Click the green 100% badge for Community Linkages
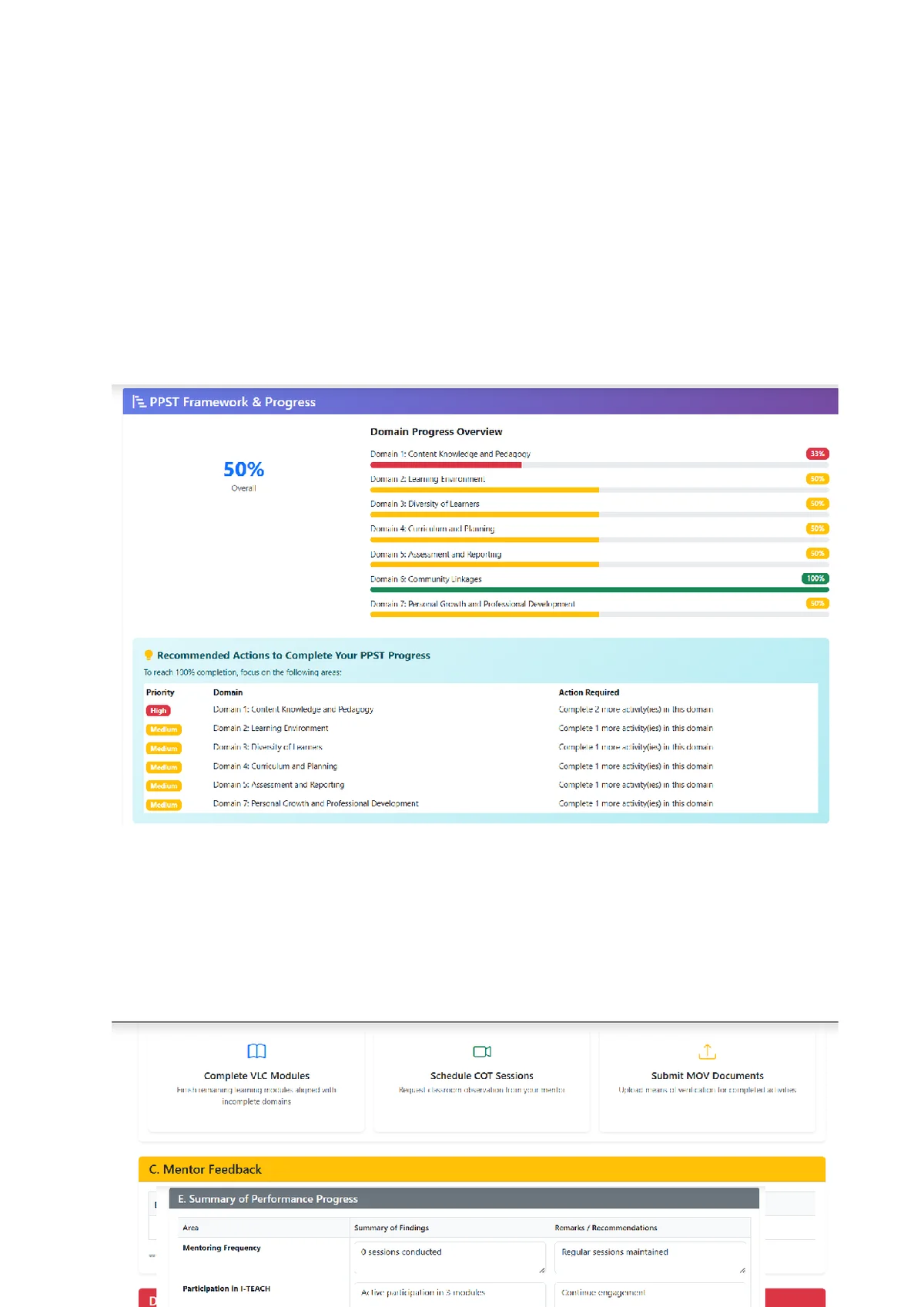Screen dimensions: 924x1307 815,578
